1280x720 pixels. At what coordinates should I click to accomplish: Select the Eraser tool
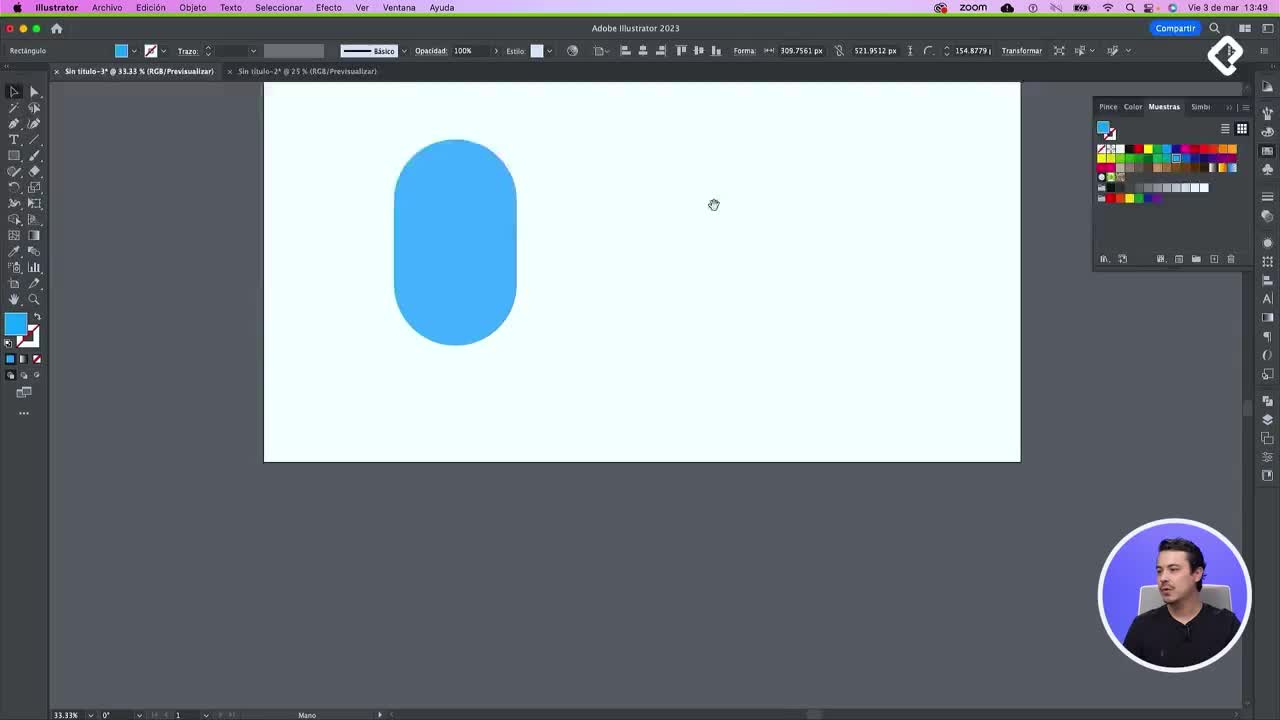34,172
